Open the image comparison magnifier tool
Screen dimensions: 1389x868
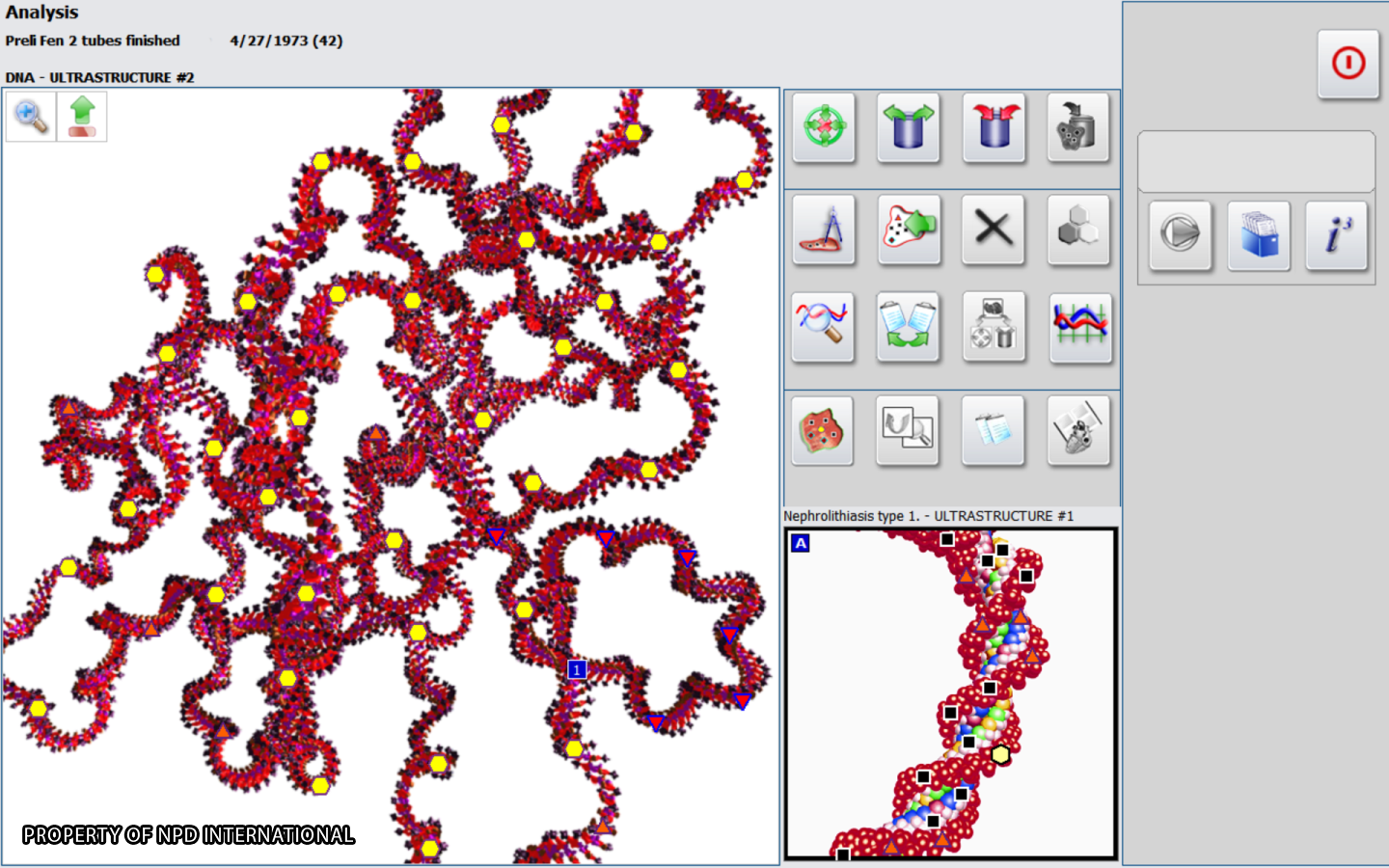pyautogui.click(x=908, y=430)
